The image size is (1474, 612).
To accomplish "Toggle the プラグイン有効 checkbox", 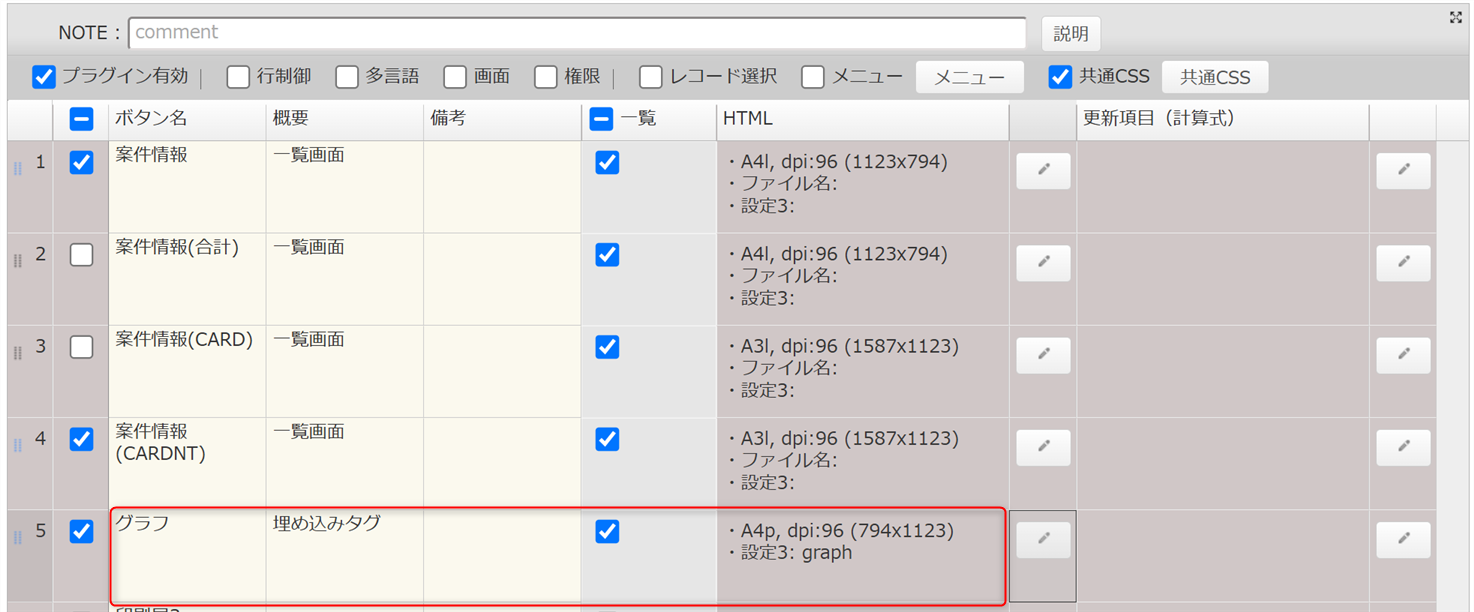I will (43, 77).
